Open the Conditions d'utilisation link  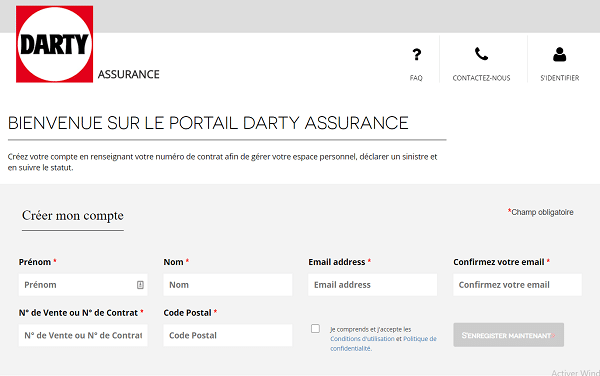362,339
